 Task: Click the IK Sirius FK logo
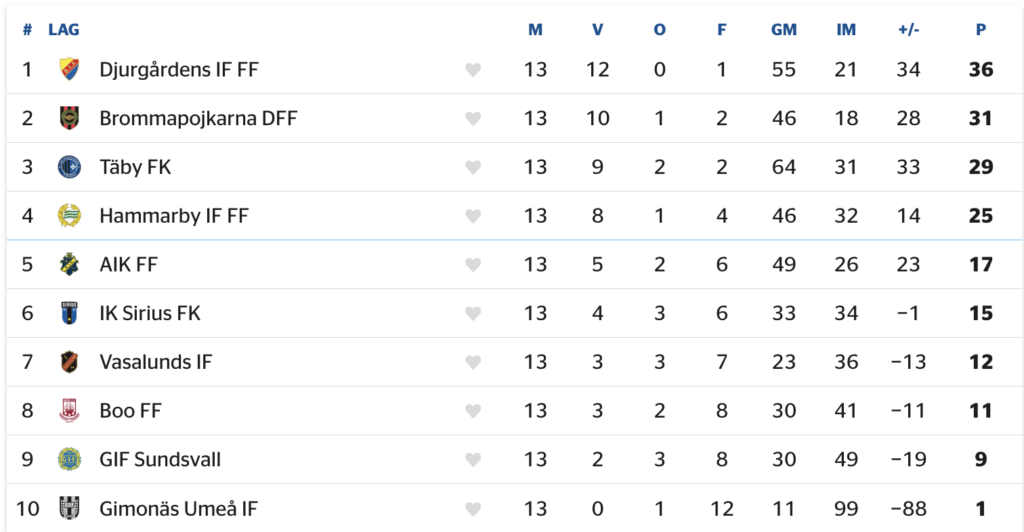point(68,313)
